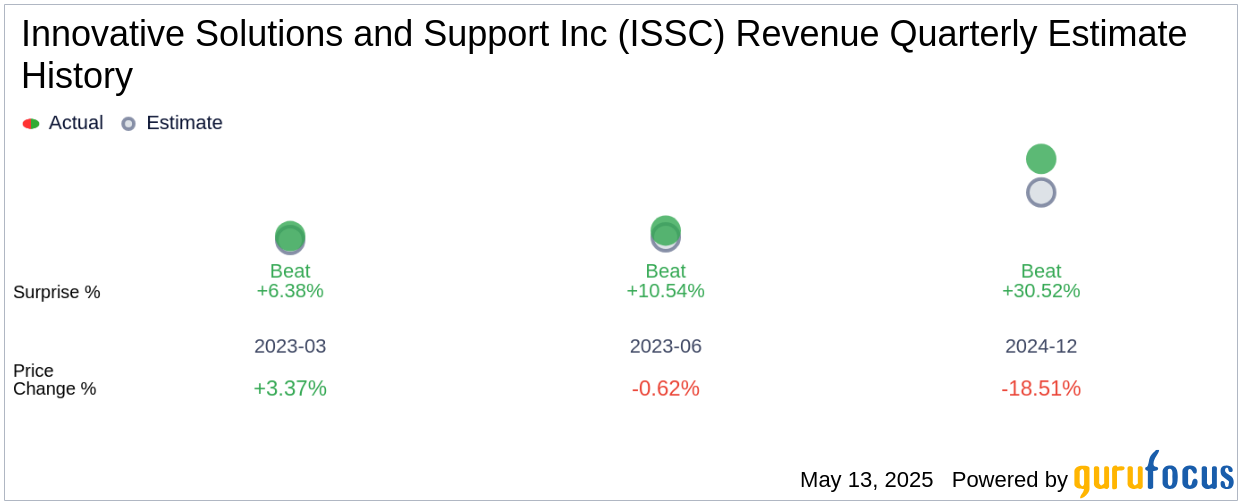Click the Actual legend marker icon
1242x504 pixels.
31,123
